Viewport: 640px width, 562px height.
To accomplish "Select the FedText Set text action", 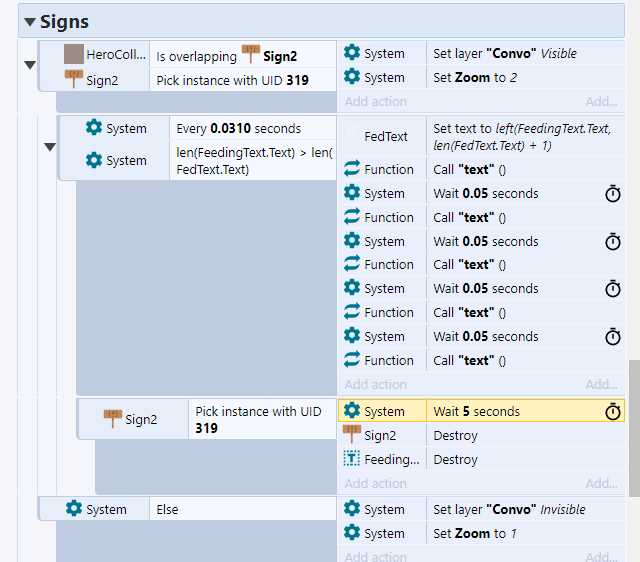I will pos(520,137).
